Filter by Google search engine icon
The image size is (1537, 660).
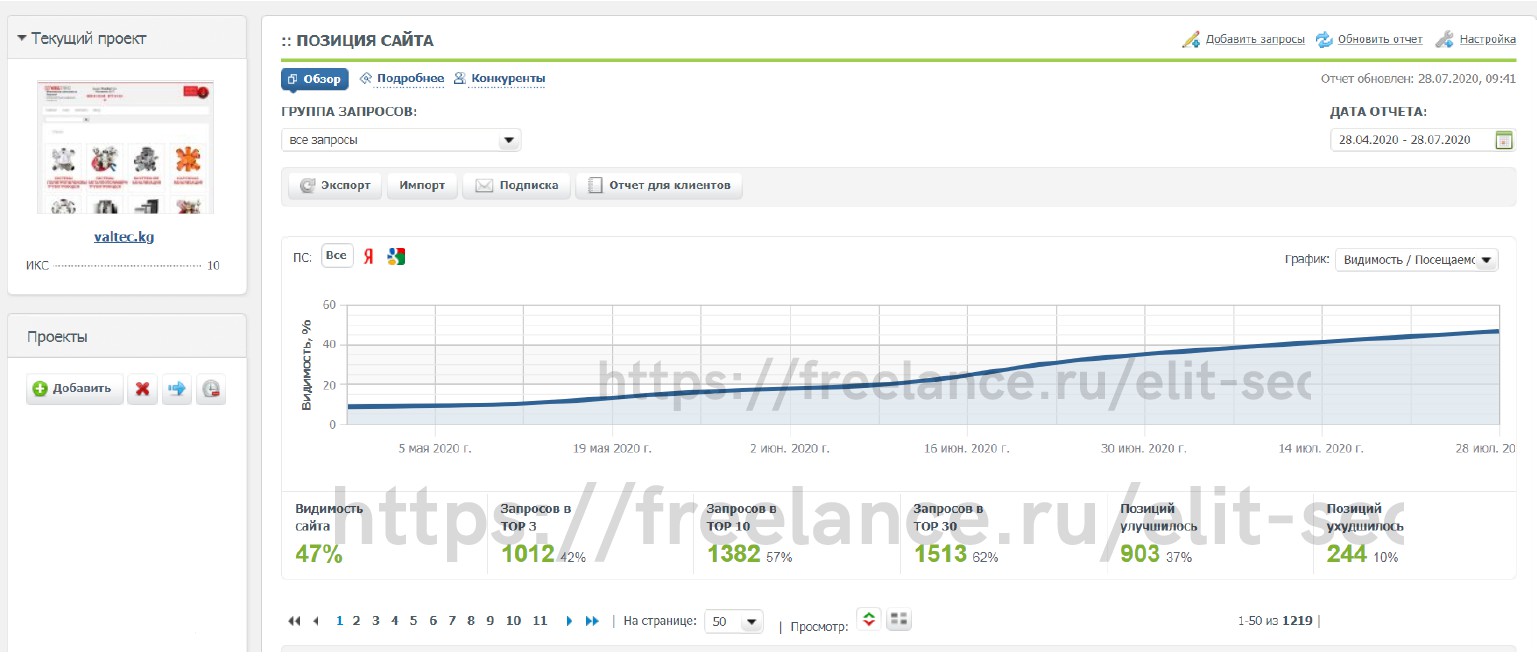tap(396, 256)
